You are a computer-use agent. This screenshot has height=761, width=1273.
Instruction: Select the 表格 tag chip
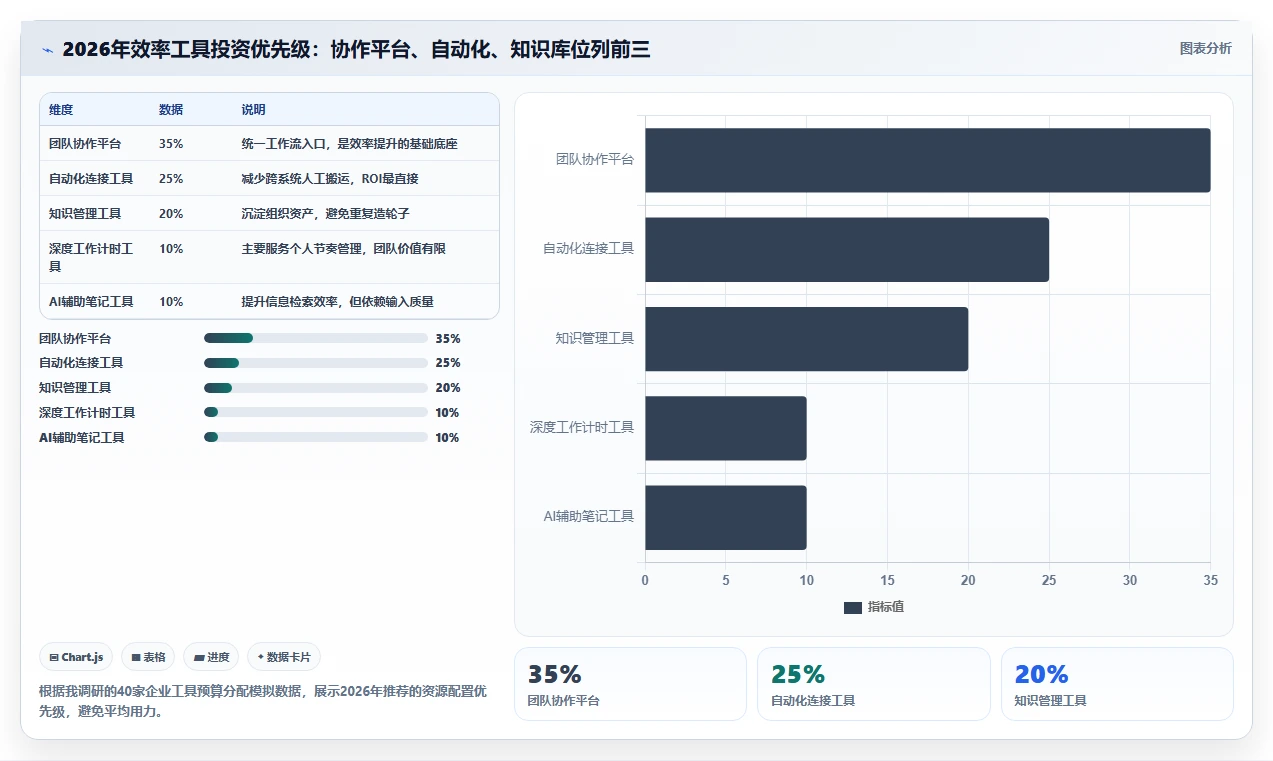(x=148, y=657)
